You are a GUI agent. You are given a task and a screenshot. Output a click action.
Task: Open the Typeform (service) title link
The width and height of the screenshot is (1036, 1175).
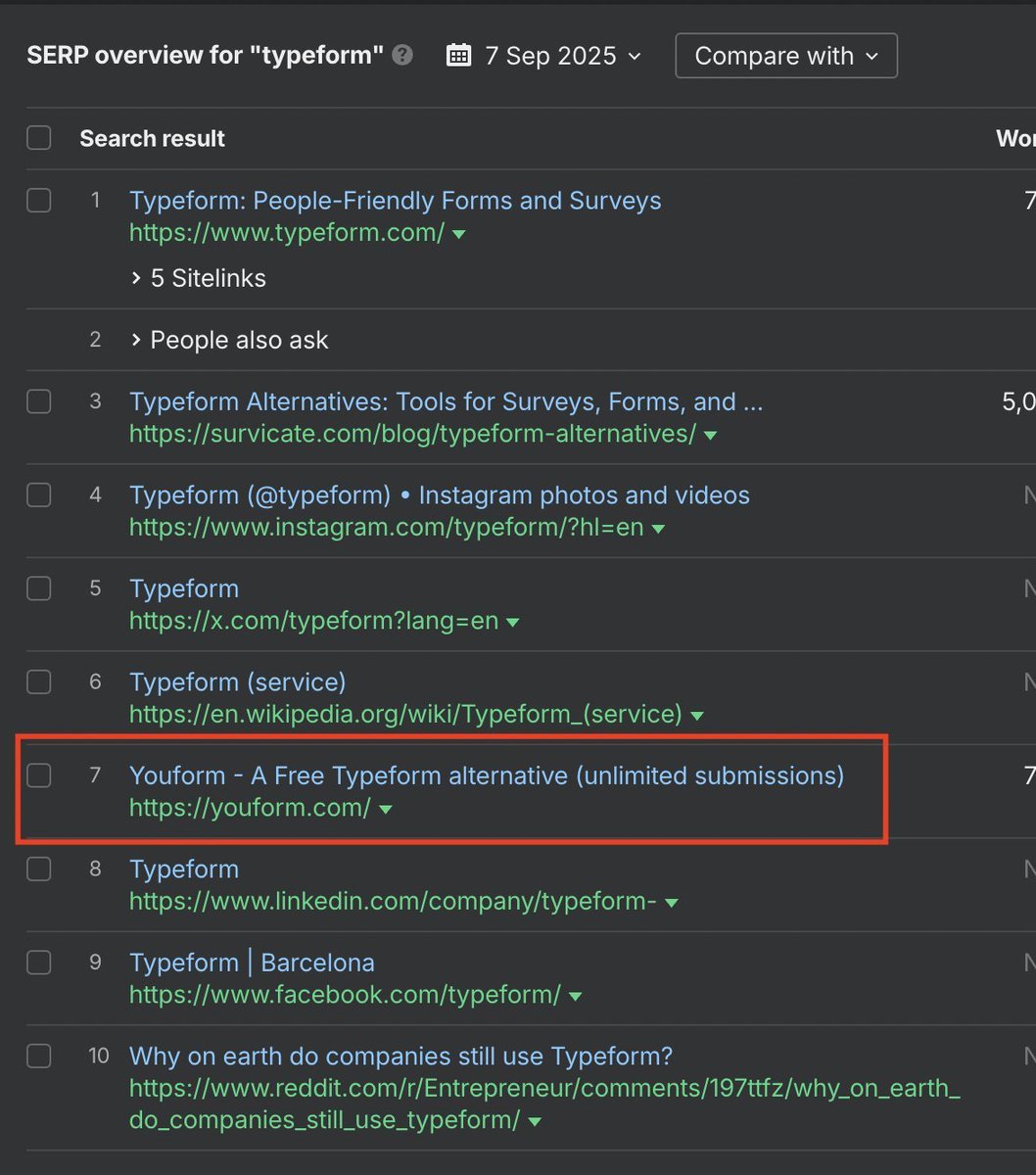pyautogui.click(x=238, y=682)
